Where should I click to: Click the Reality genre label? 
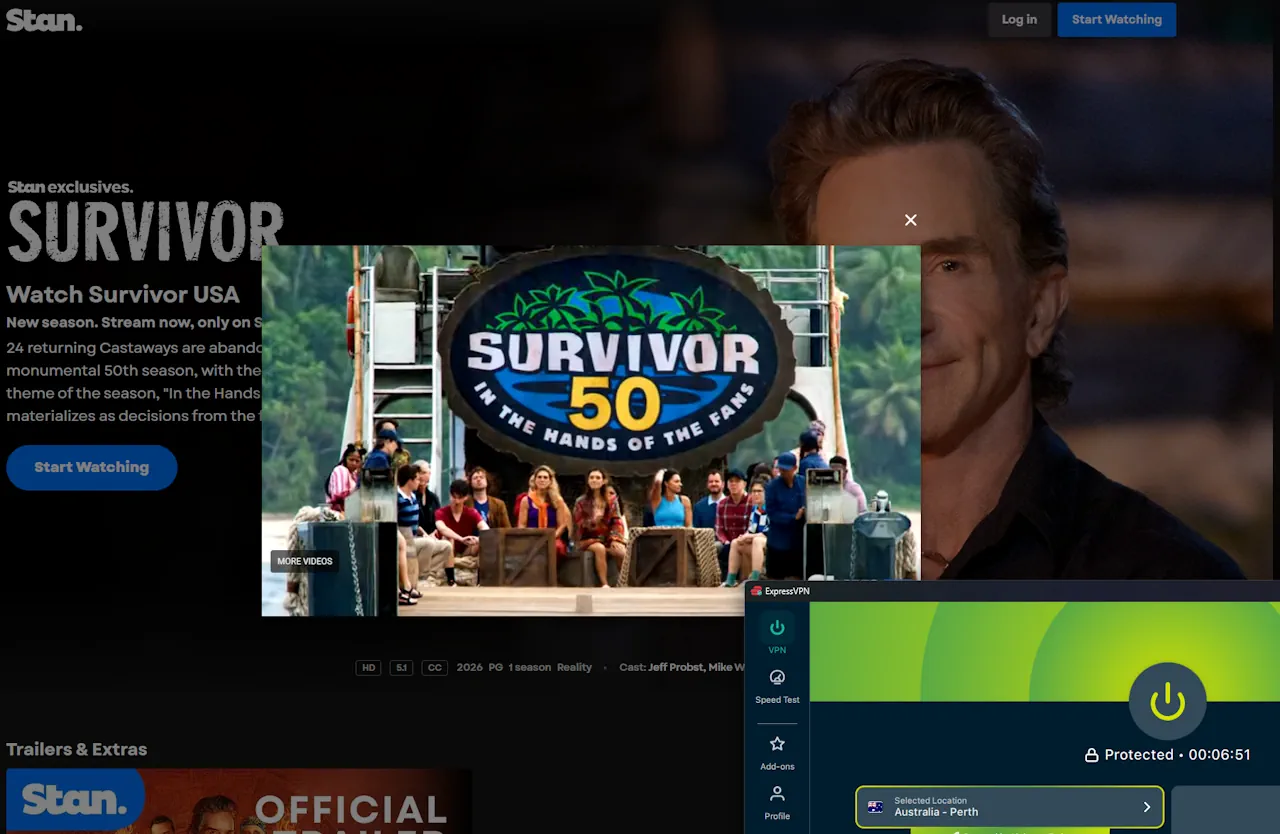tap(574, 667)
